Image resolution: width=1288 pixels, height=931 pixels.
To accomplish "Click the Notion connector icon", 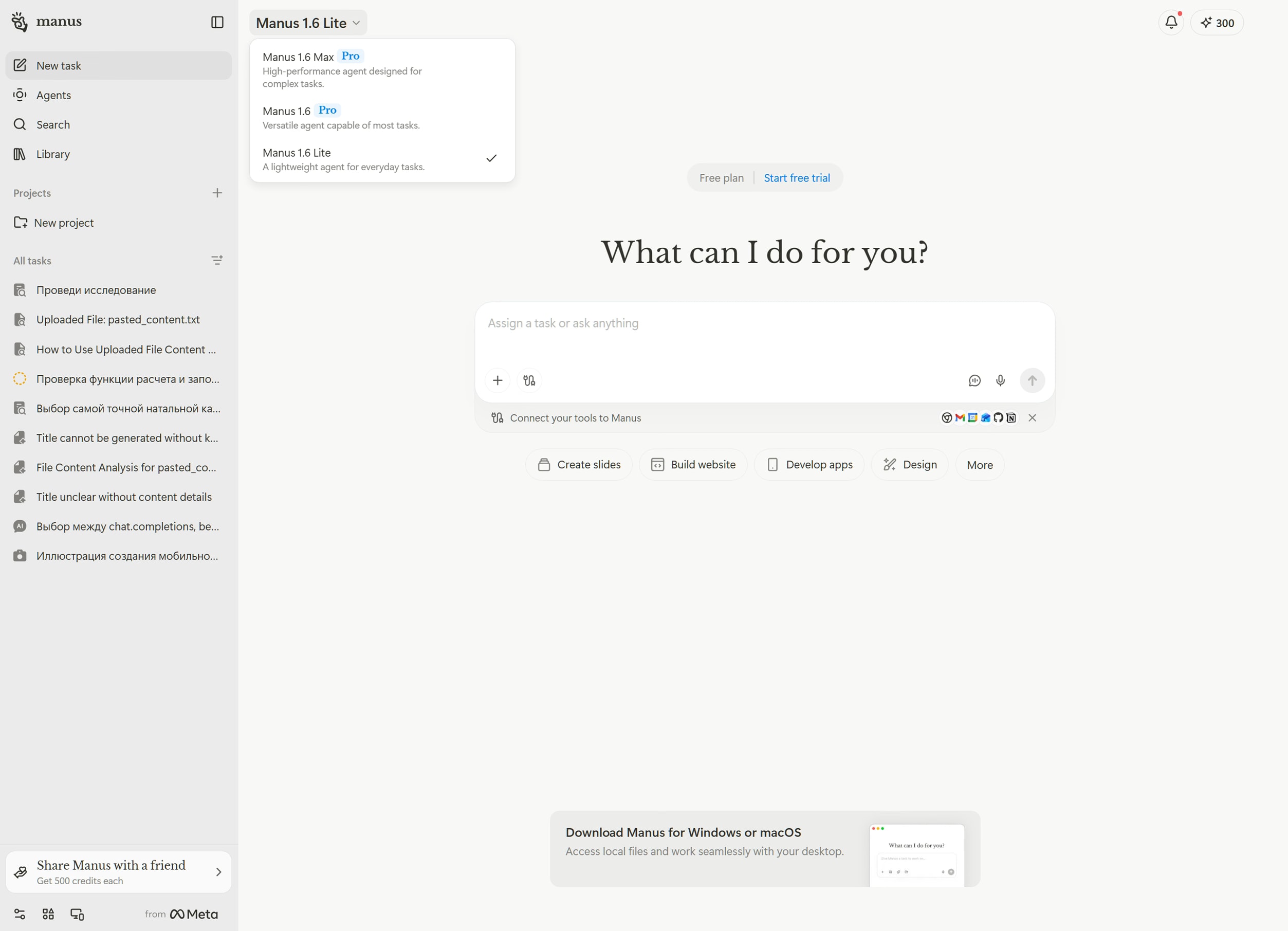I will click(1011, 418).
